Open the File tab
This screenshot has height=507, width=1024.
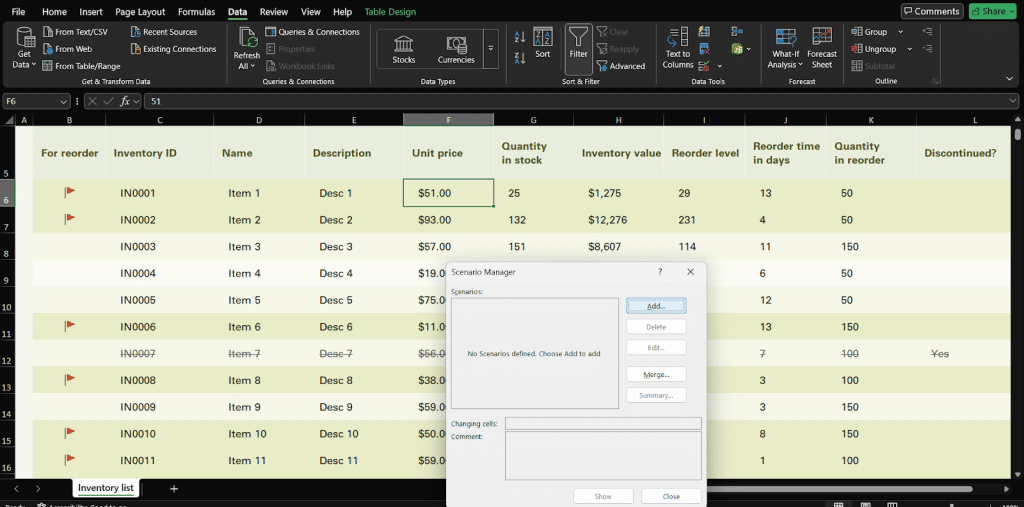tap(19, 12)
